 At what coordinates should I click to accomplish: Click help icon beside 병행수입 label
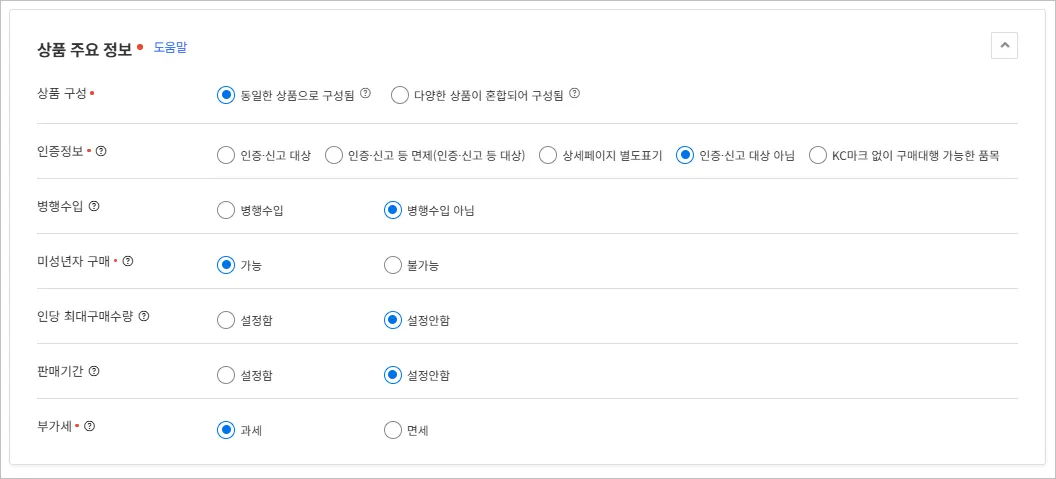point(94,206)
